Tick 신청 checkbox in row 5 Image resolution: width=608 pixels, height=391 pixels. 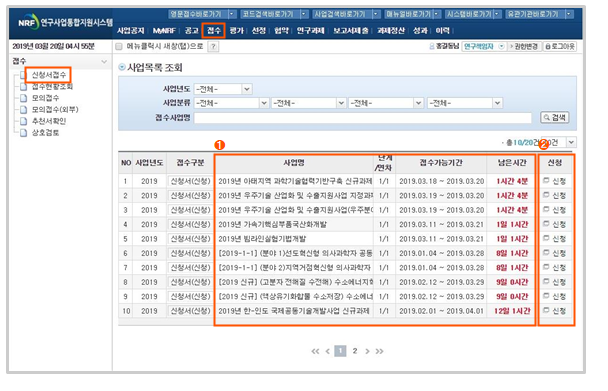pos(546,238)
